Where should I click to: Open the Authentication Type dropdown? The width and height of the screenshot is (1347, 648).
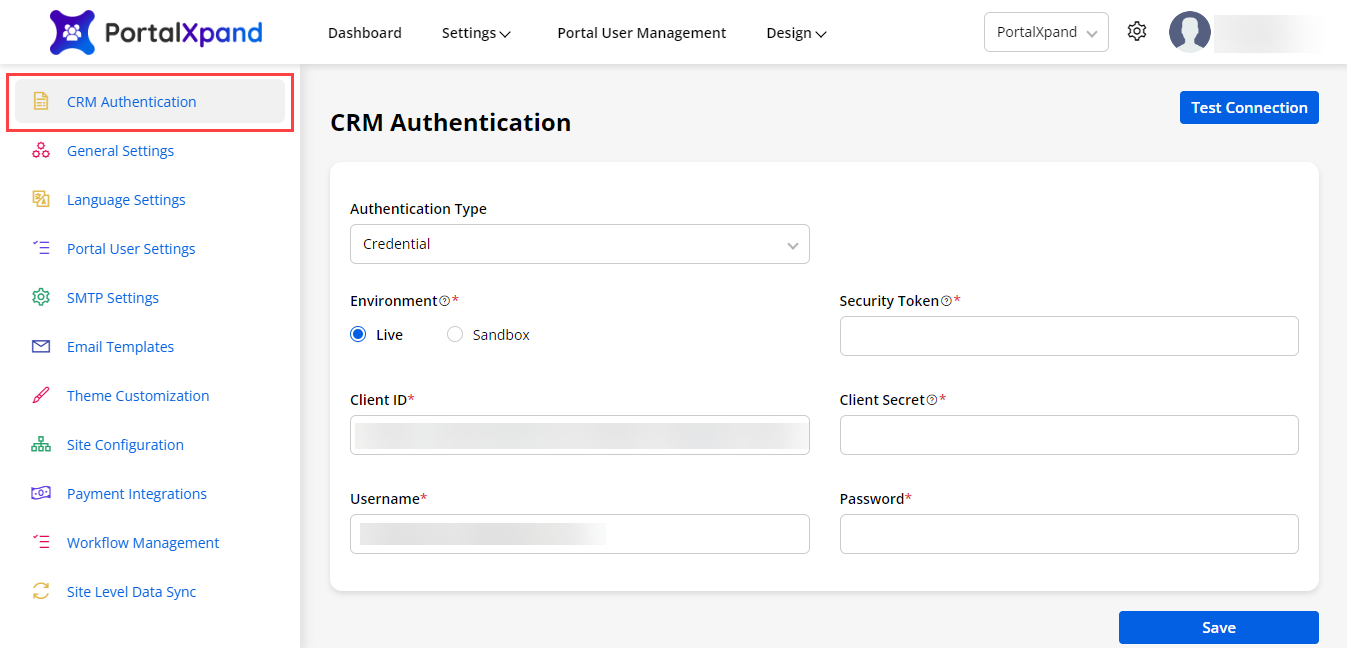(579, 244)
